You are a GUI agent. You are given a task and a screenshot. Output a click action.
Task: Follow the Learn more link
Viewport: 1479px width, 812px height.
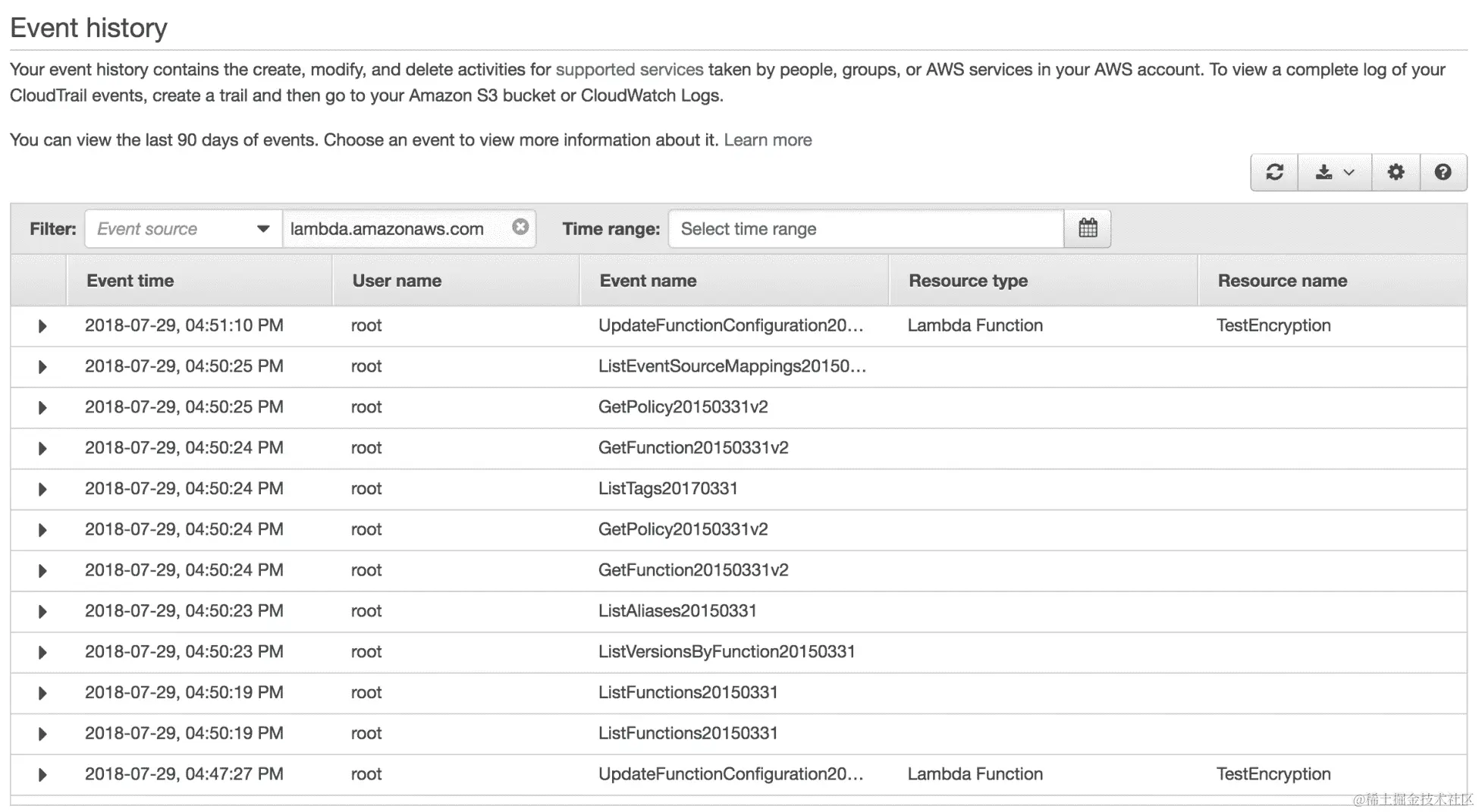(x=768, y=140)
